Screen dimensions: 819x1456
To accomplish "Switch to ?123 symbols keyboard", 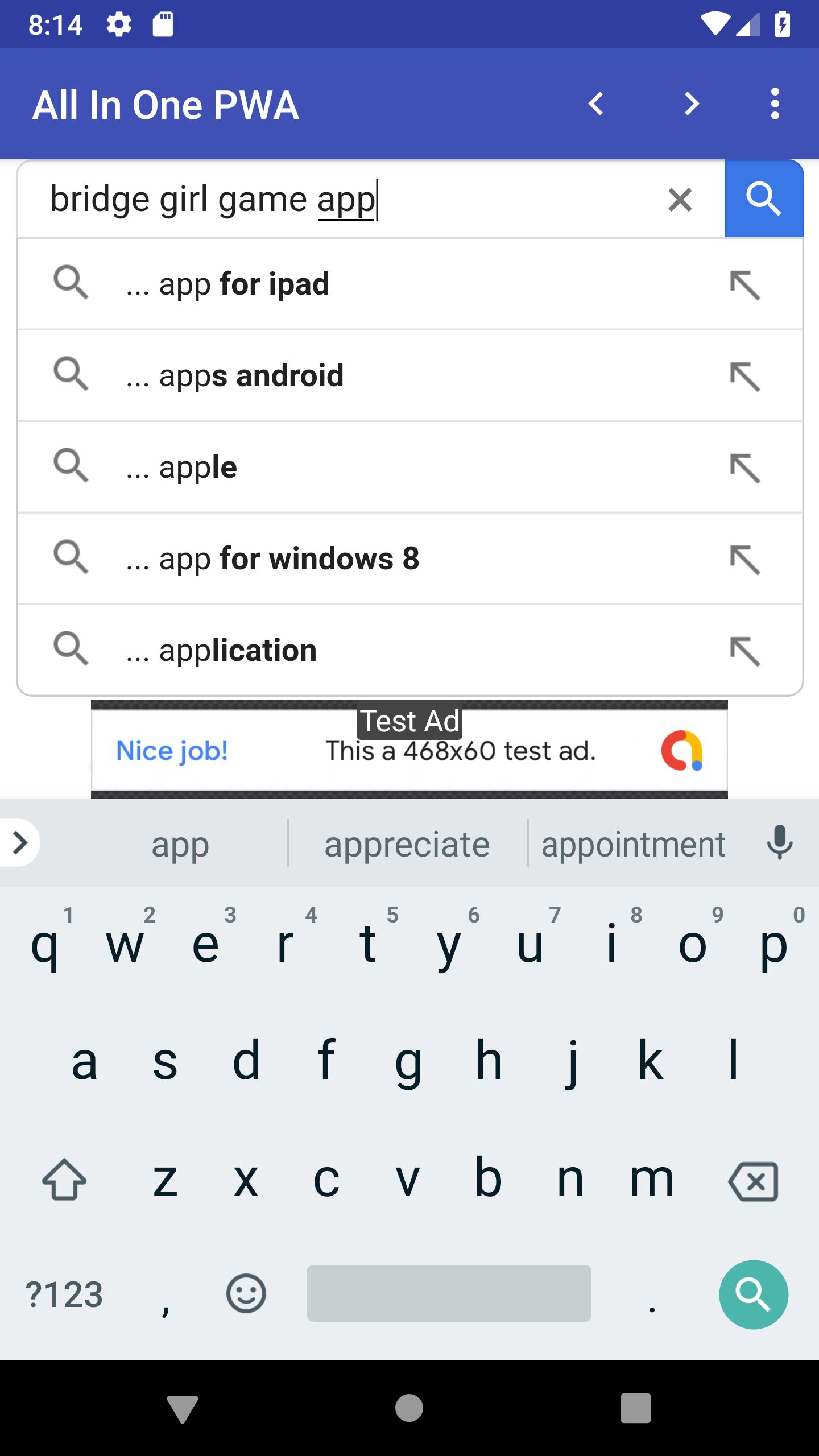I will point(64,1294).
